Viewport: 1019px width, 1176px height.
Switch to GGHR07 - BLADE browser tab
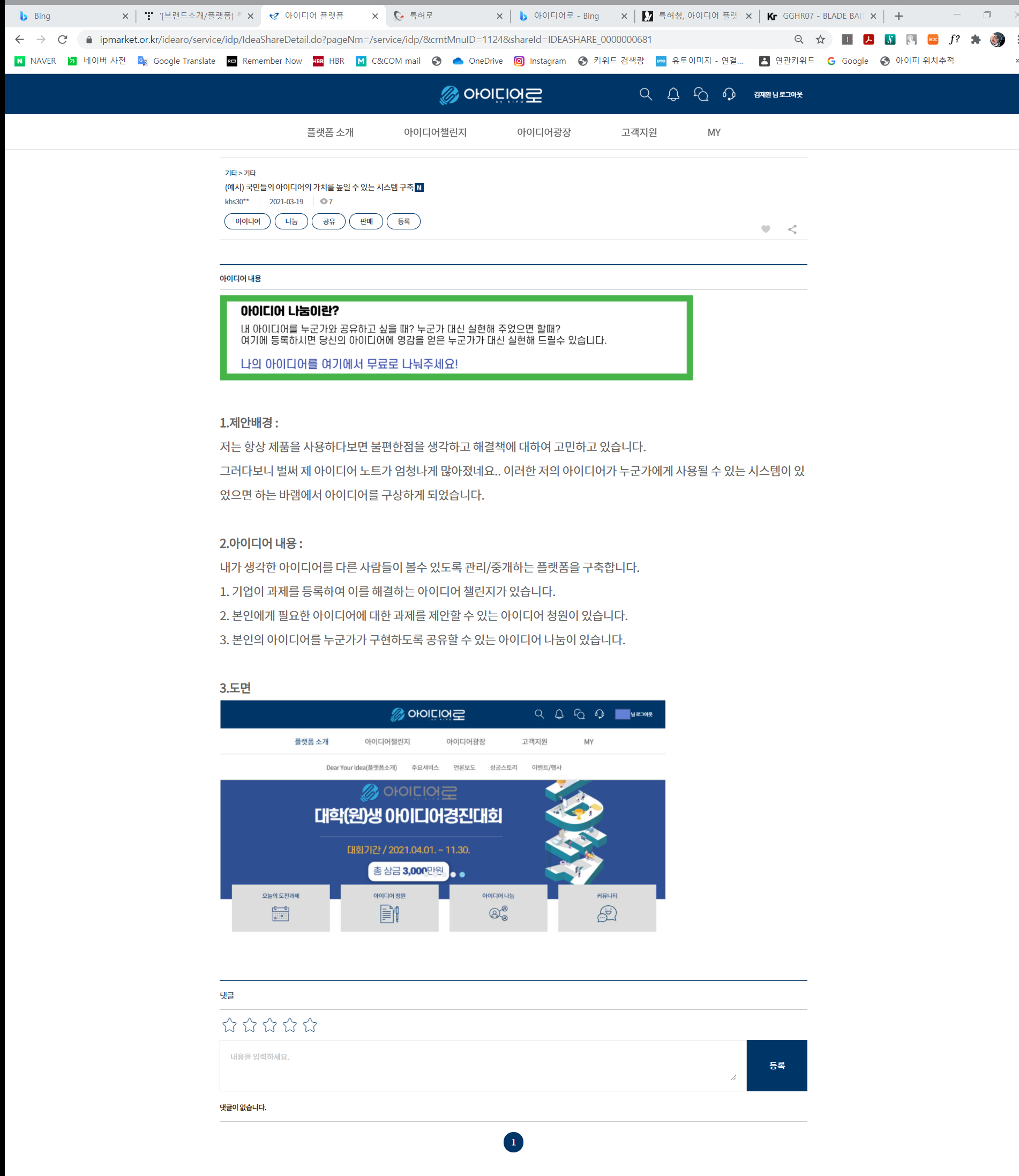(822, 16)
